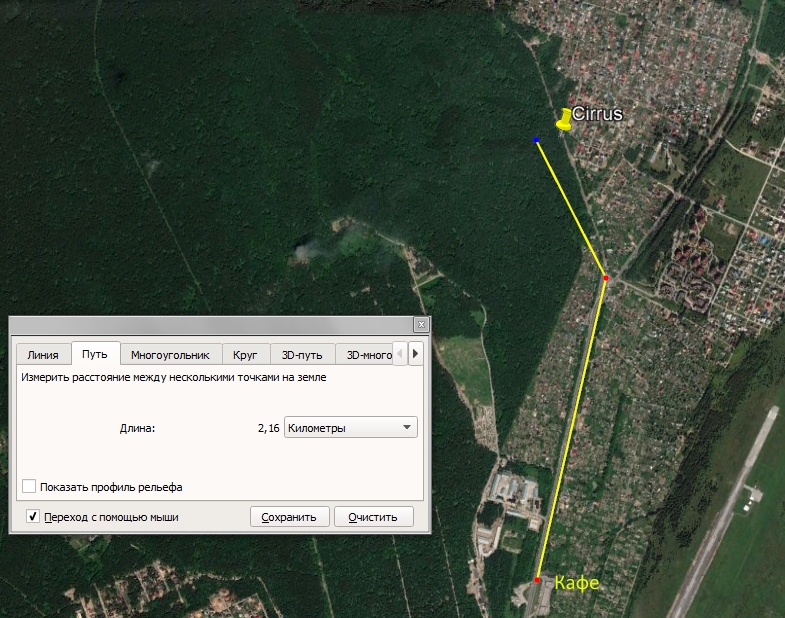
Task: Switch to the Линия tab
Action: coord(43,355)
